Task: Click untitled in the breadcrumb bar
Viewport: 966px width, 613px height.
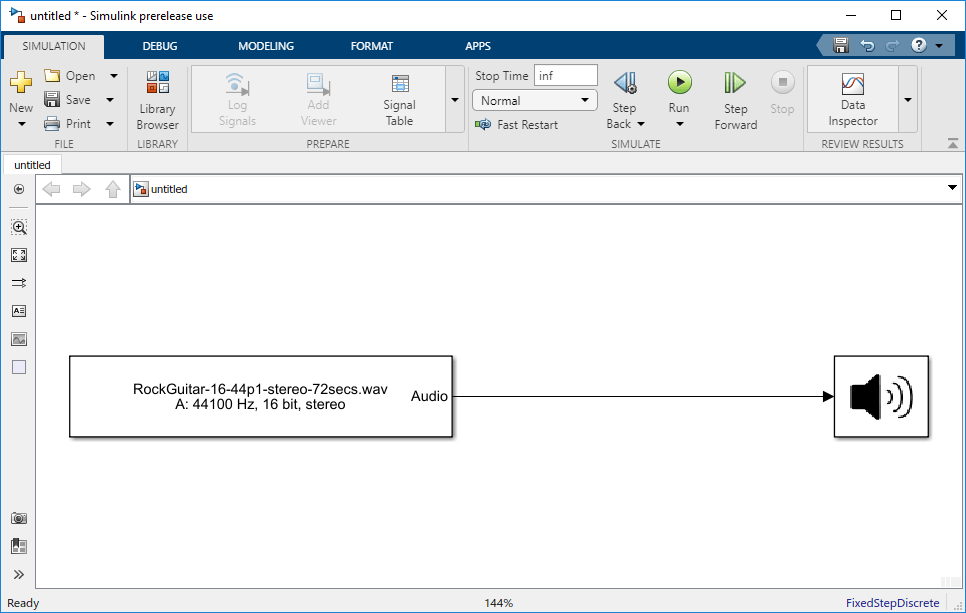Action: pos(169,189)
